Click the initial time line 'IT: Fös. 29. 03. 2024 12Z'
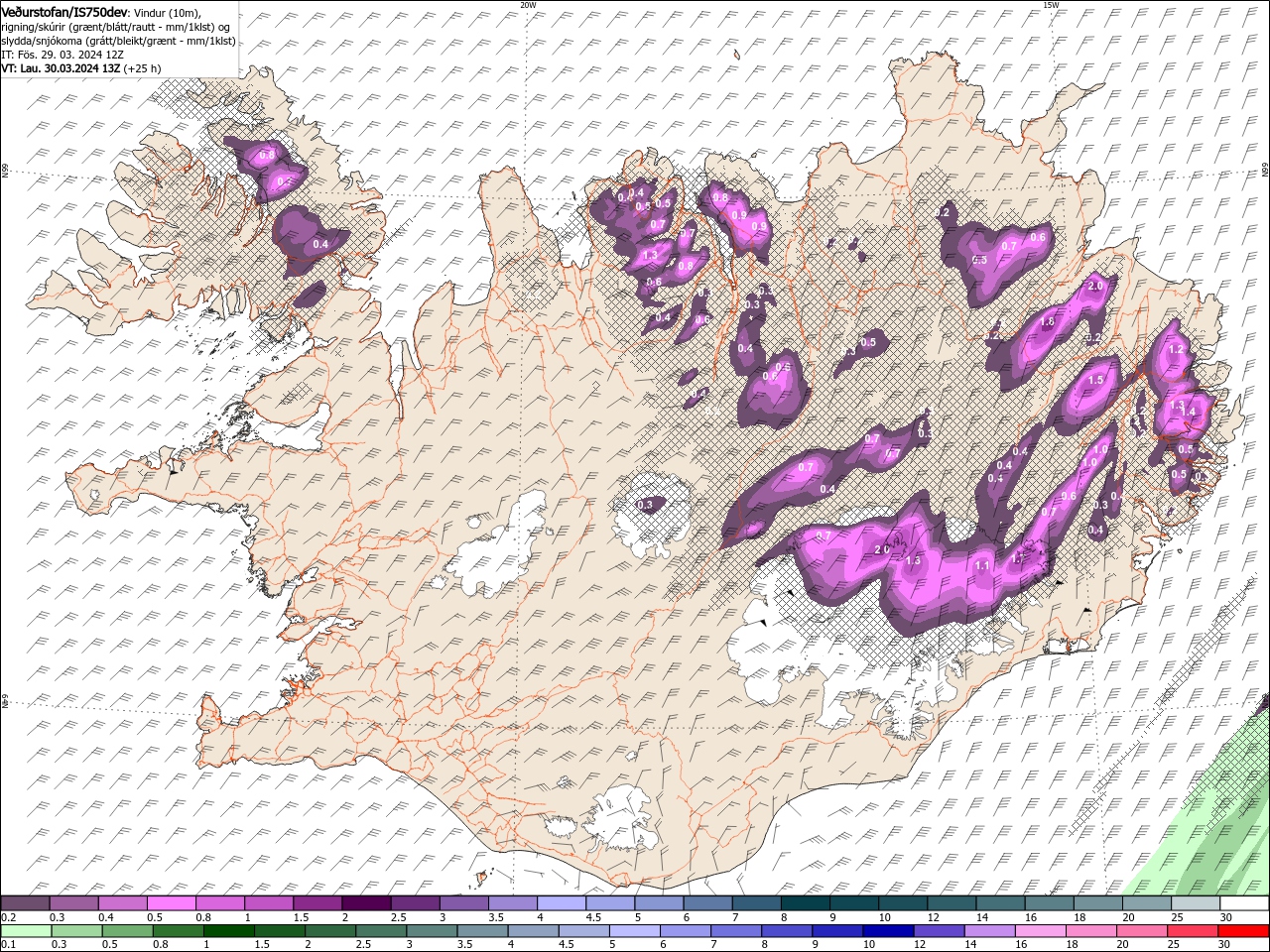 (63, 55)
